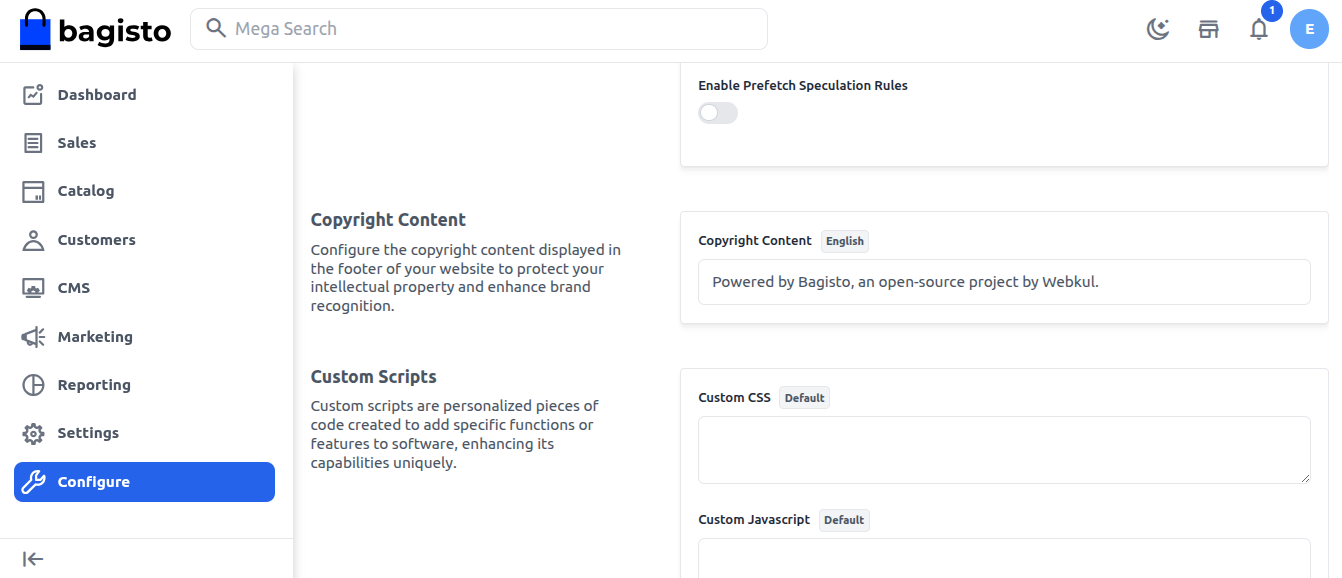Open the Settings menu item
The image size is (1342, 578).
click(x=88, y=433)
